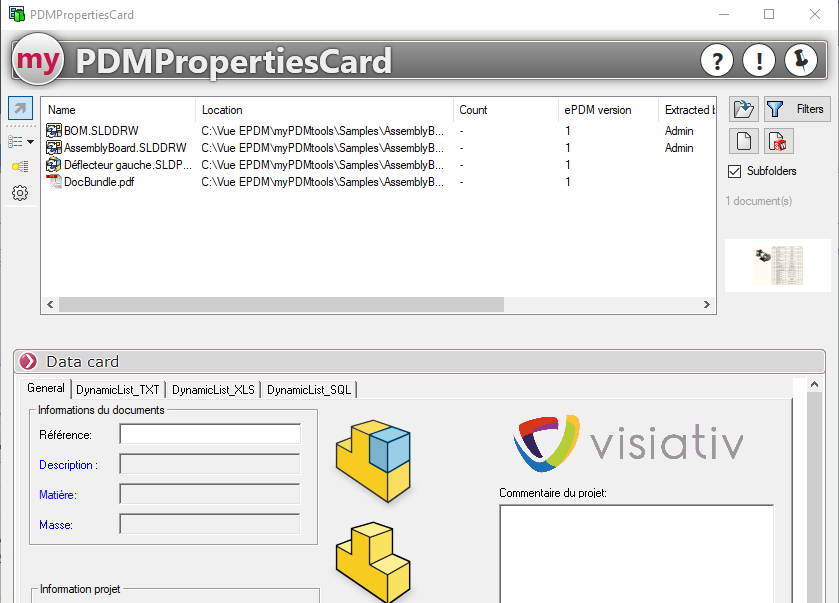
Task: Click the open folder icon button
Action: click(x=744, y=109)
